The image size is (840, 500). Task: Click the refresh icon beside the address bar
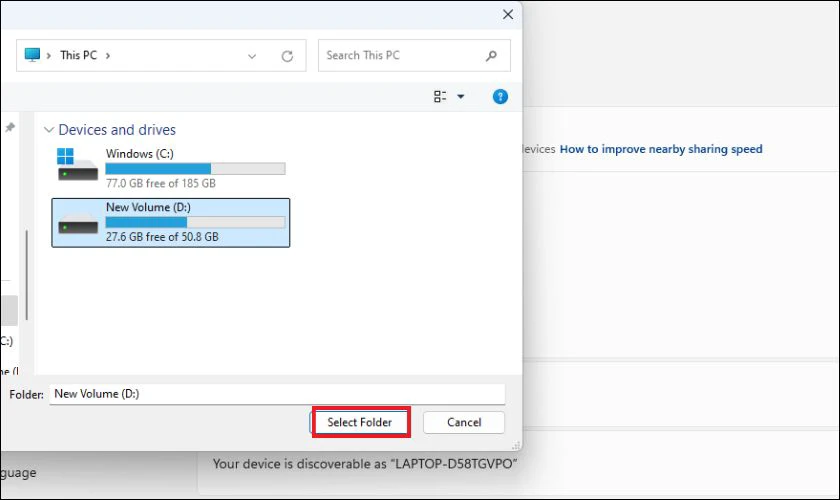(287, 56)
